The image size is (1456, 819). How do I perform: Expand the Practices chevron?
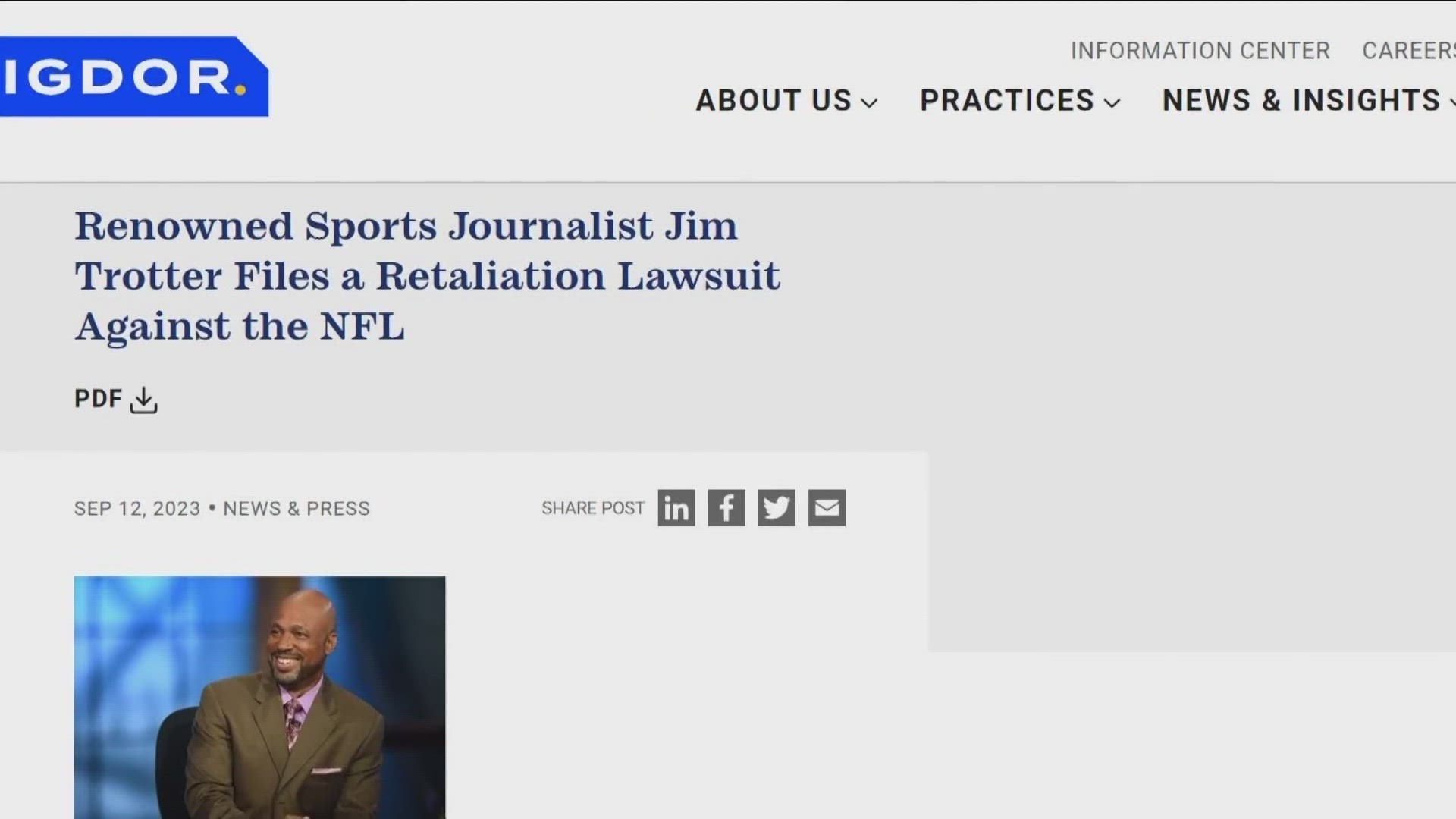tap(1112, 102)
